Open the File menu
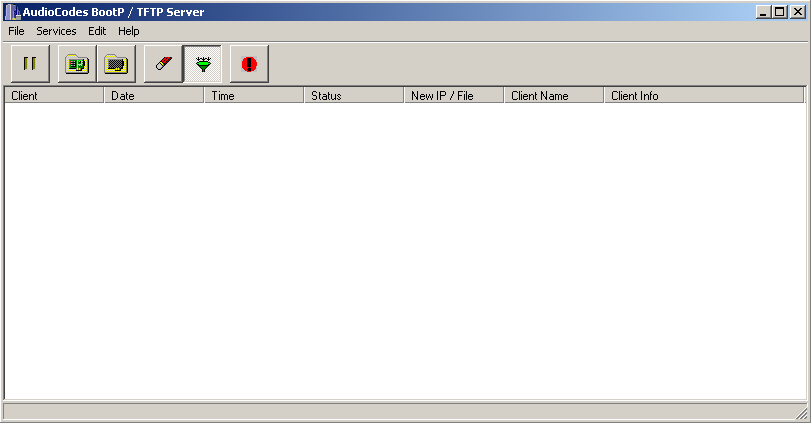Screen dimensions: 811x423 17,31
